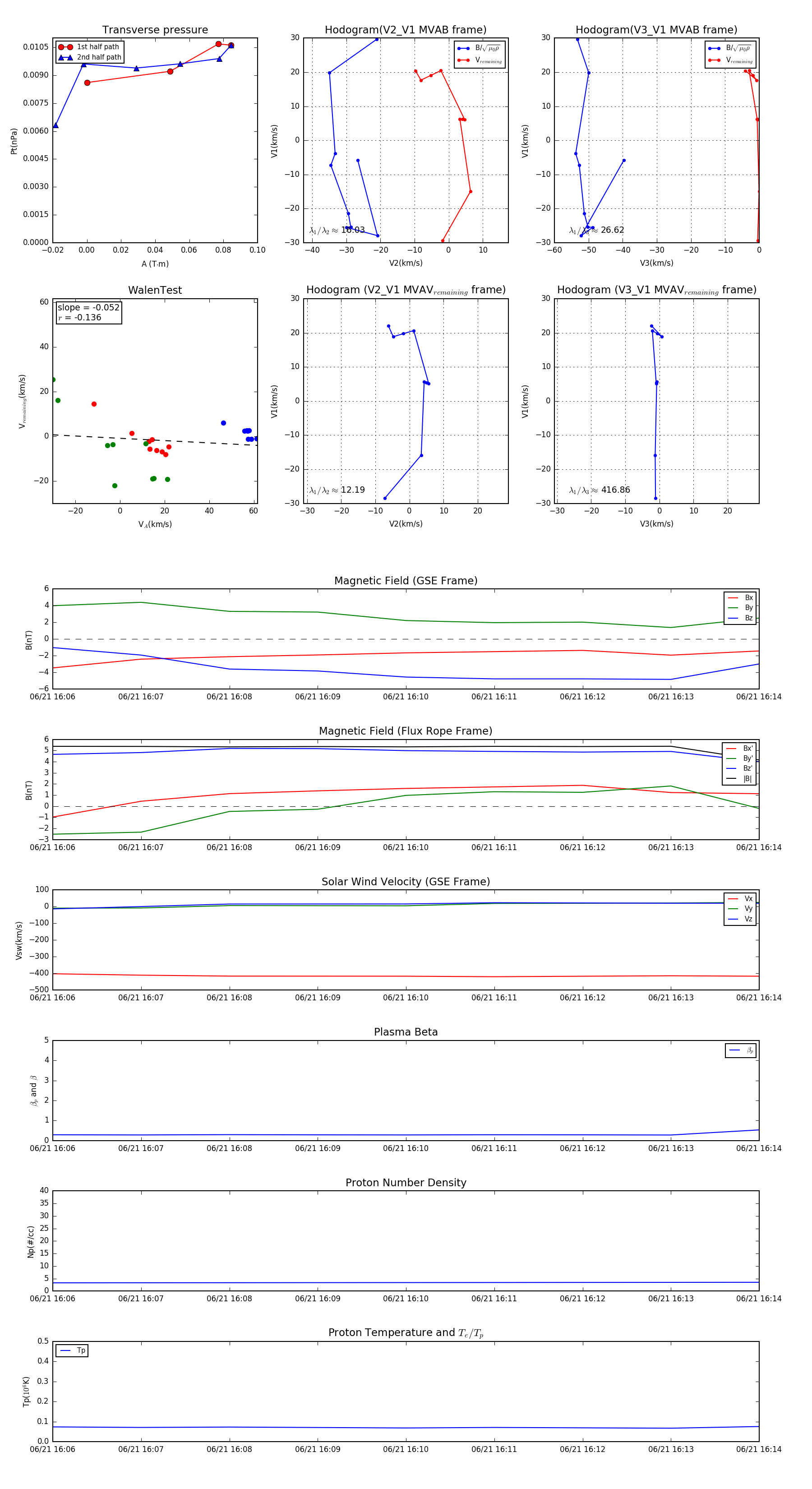The image size is (812, 1489).
Task: Click the 'Solar Wind Velocity (GSE Frame)' title
Action: (406, 882)
